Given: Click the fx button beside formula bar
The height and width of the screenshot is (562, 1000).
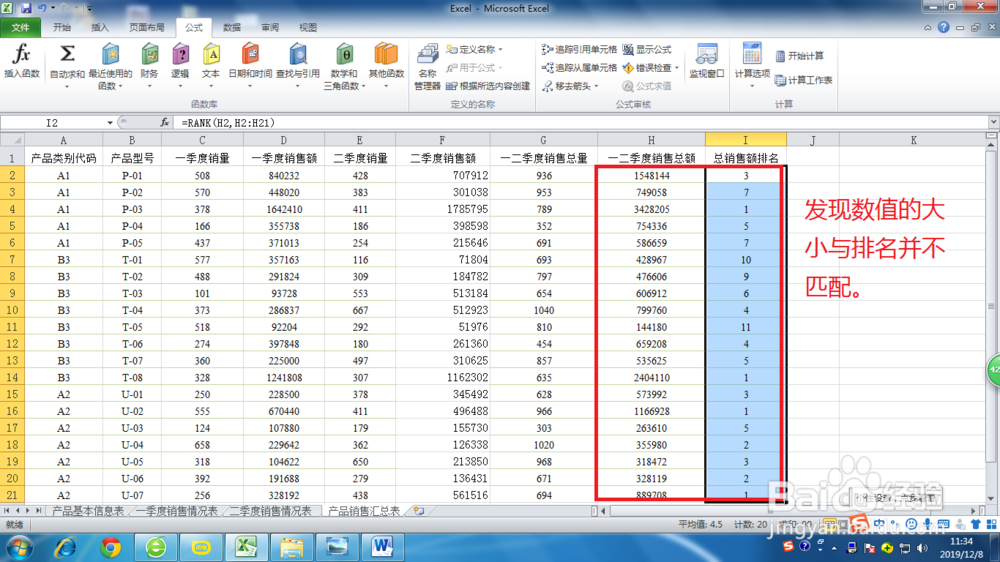Looking at the screenshot, I should (x=165, y=122).
